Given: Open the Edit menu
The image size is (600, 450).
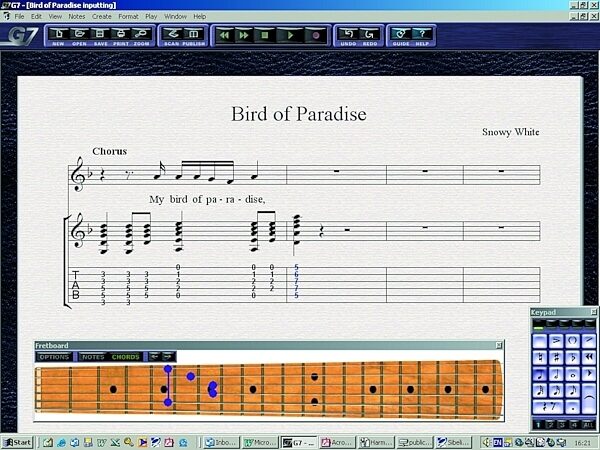Looking at the screenshot, I should pyautogui.click(x=36, y=16).
